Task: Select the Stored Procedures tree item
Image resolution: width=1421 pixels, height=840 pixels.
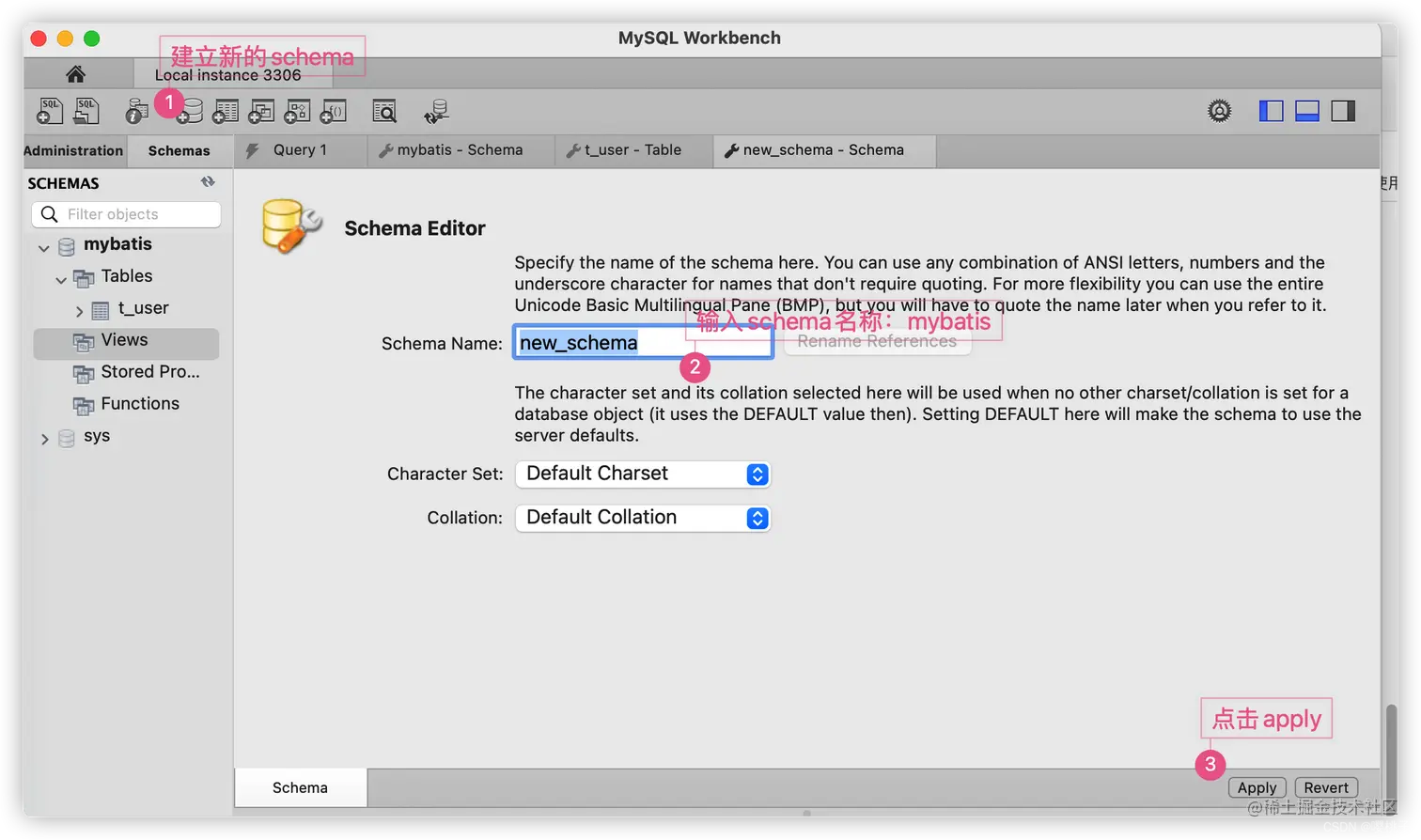Action: click(x=126, y=372)
